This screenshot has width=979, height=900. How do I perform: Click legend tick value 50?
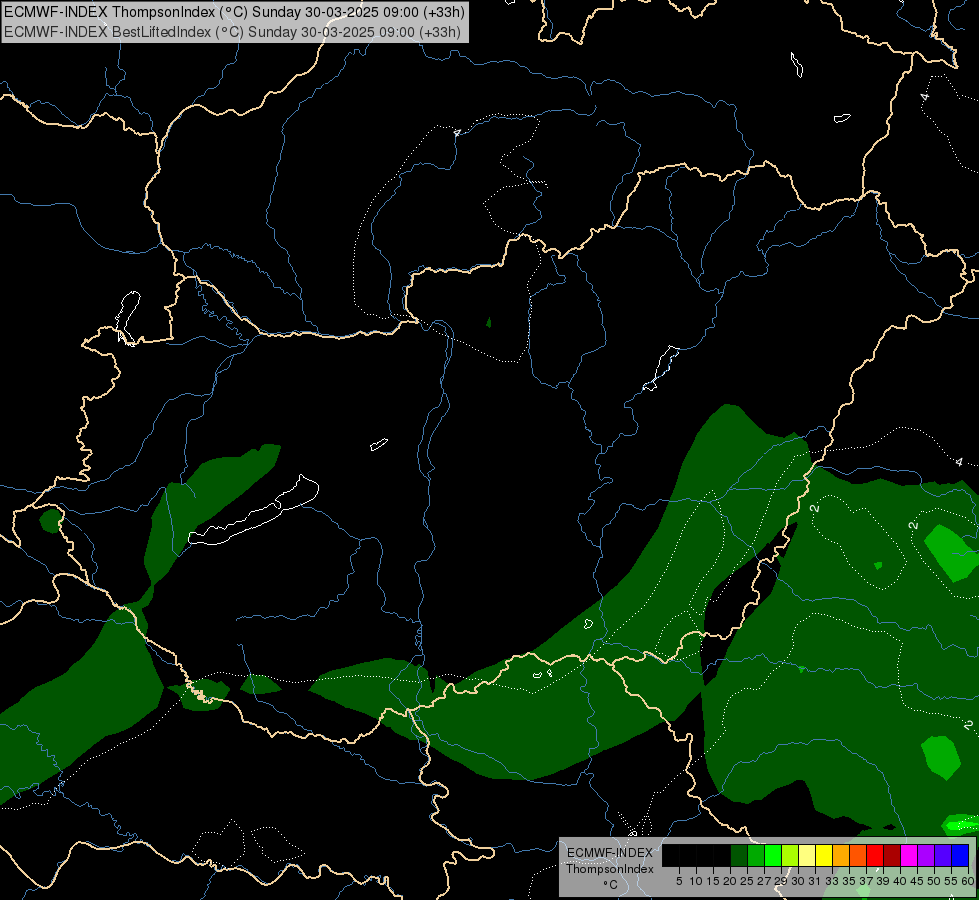(934, 881)
